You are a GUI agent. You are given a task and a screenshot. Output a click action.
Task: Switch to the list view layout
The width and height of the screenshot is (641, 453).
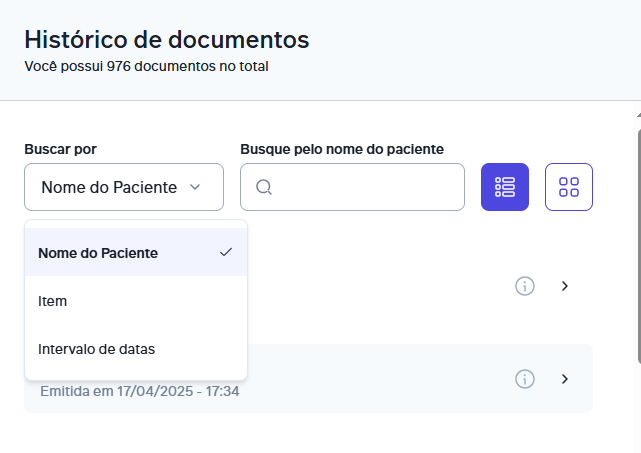click(505, 187)
